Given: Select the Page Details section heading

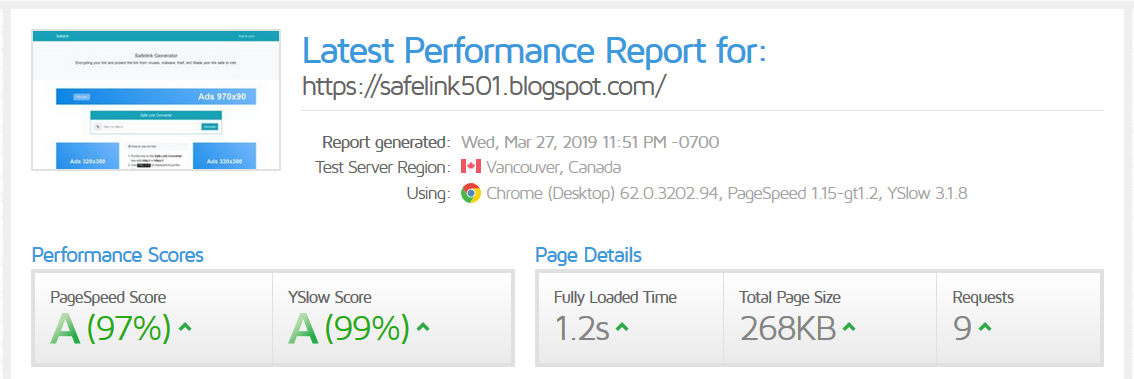Looking at the screenshot, I should 588,255.
